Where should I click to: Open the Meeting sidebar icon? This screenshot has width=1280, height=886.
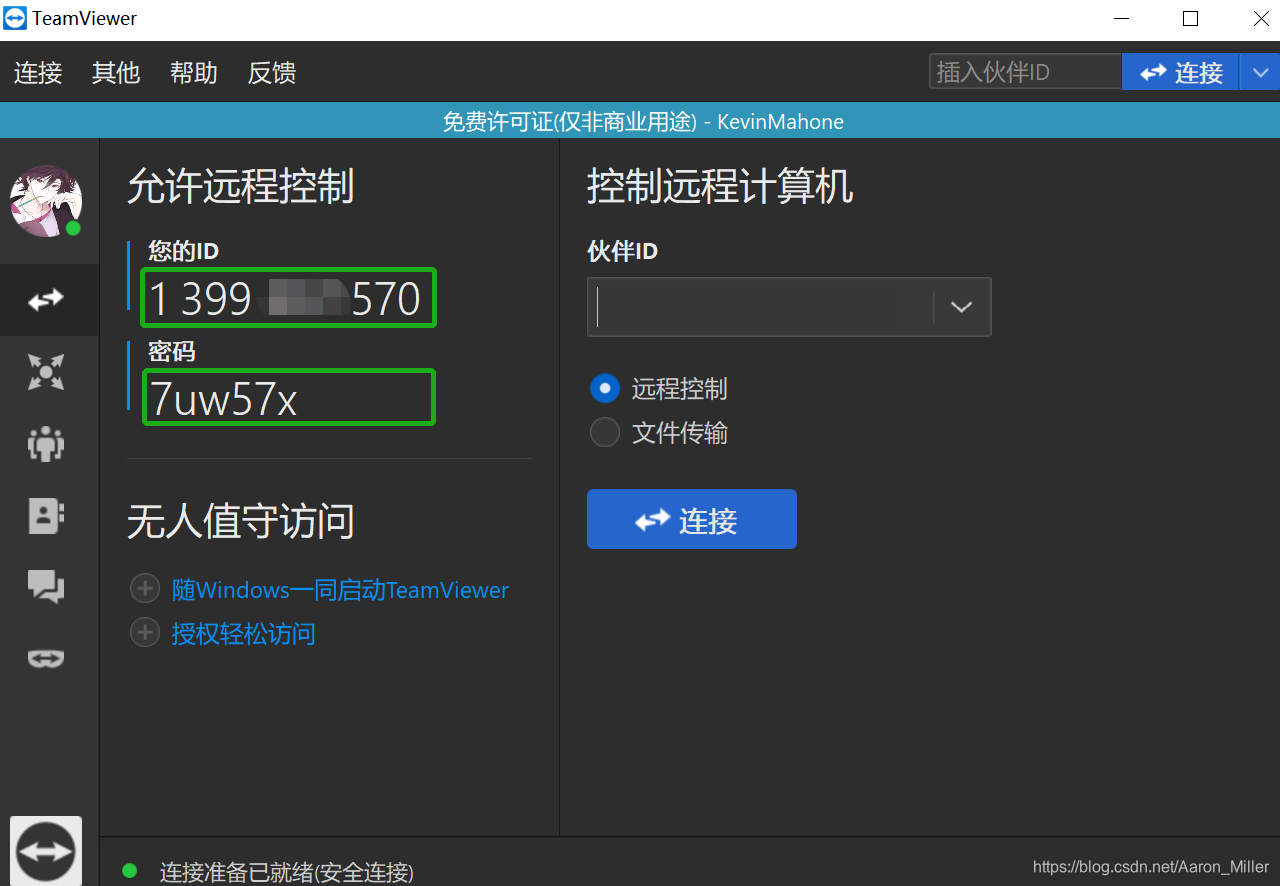[x=46, y=372]
